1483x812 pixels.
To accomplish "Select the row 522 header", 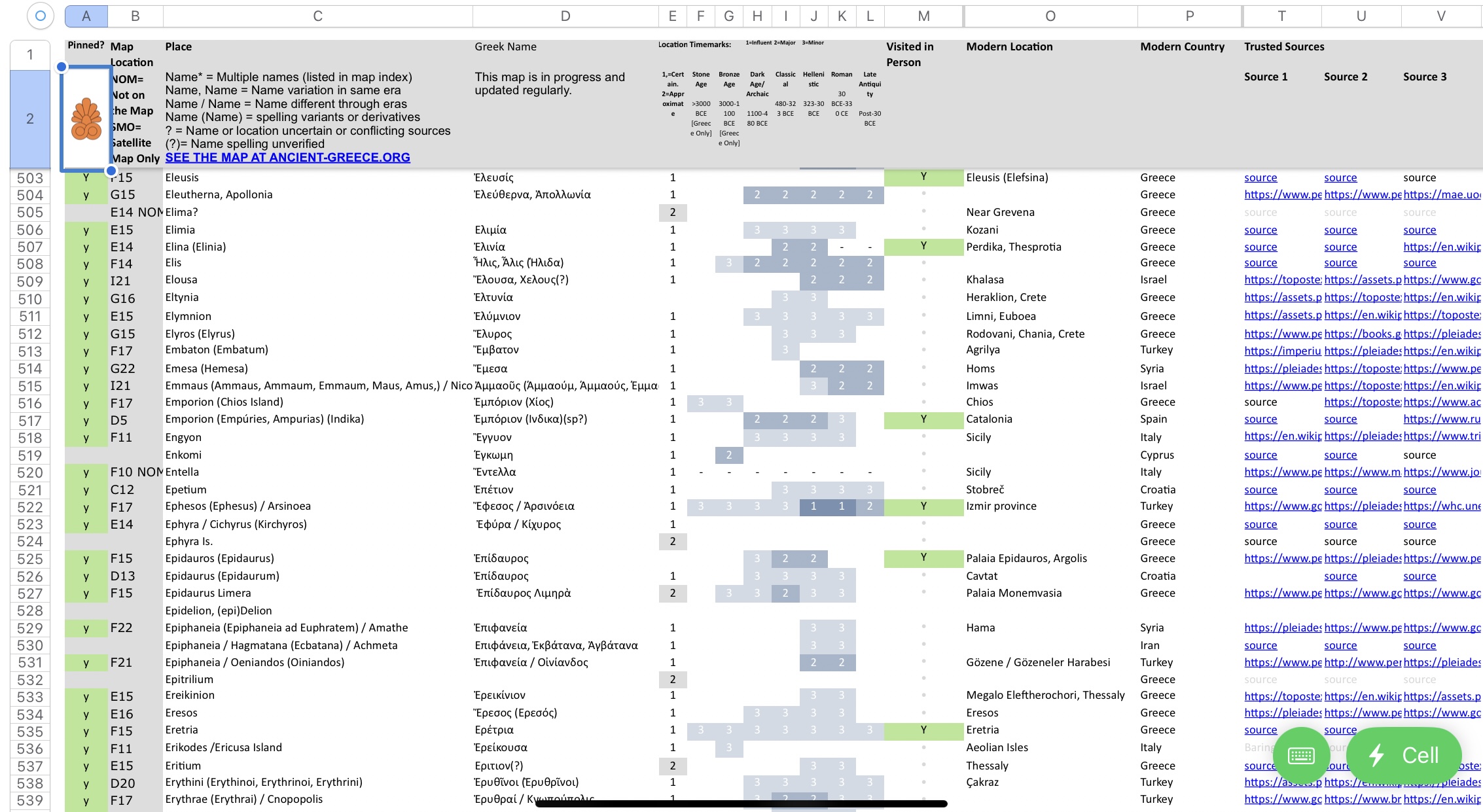I will (30, 507).
